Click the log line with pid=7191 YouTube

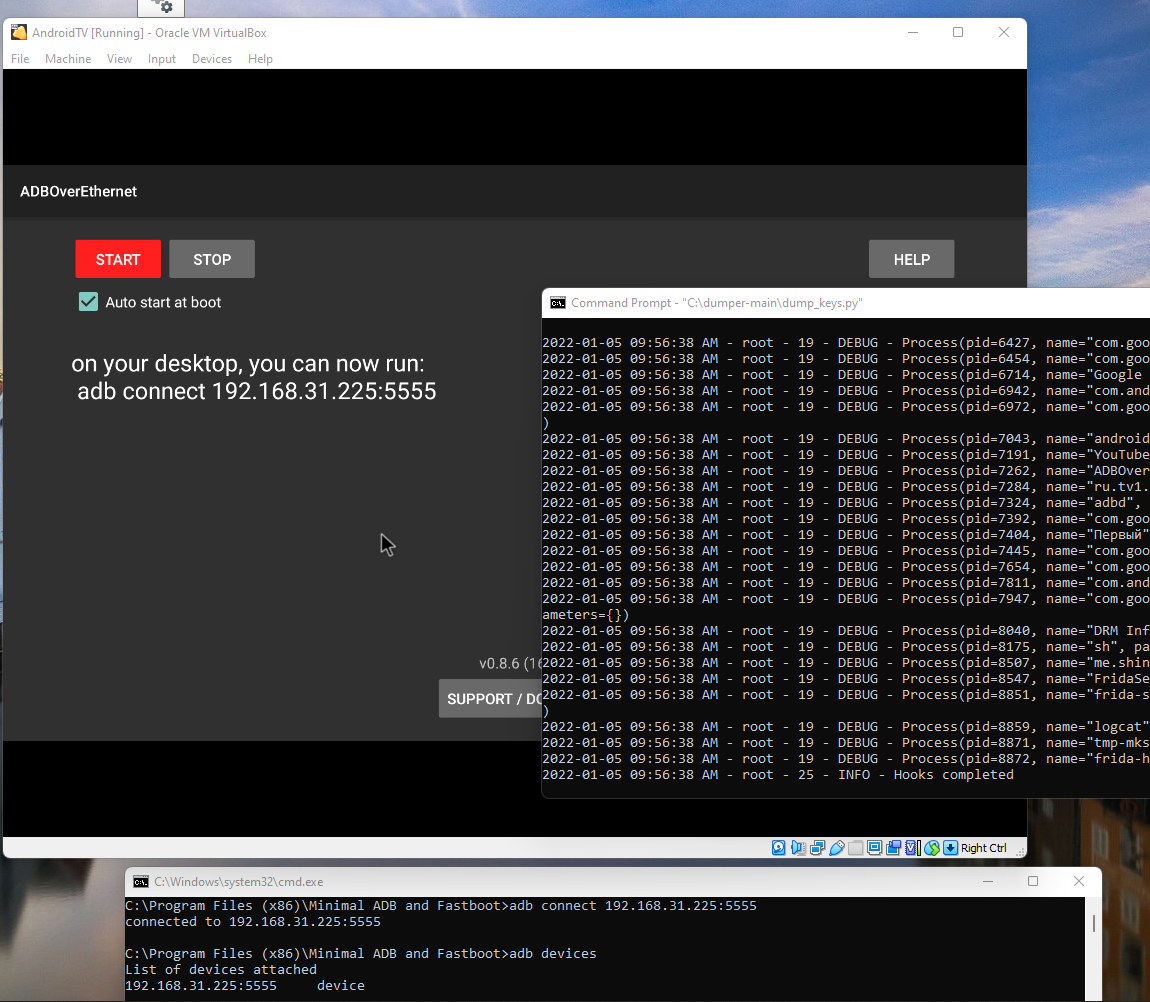click(846, 455)
